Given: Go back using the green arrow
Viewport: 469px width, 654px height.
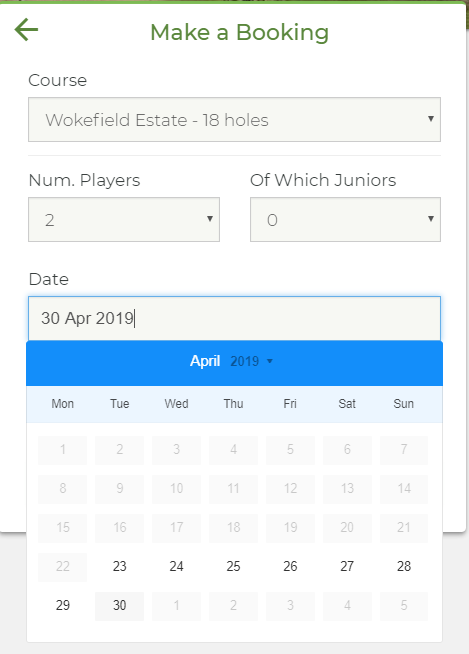Looking at the screenshot, I should point(26,30).
